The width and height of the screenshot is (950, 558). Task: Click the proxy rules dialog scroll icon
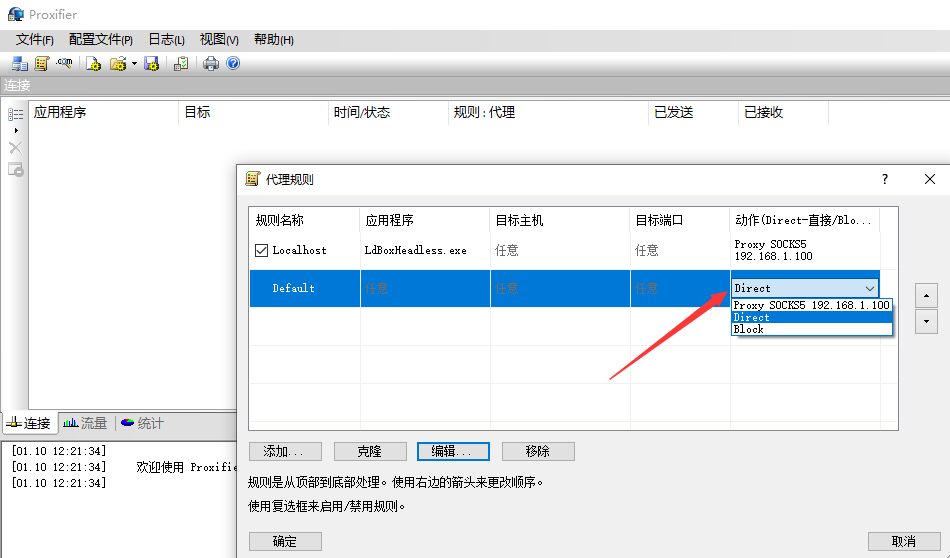point(253,179)
